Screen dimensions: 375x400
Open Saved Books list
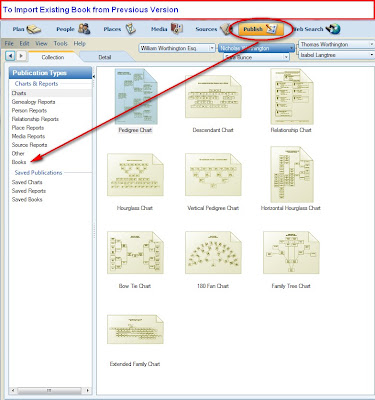click(x=27, y=200)
